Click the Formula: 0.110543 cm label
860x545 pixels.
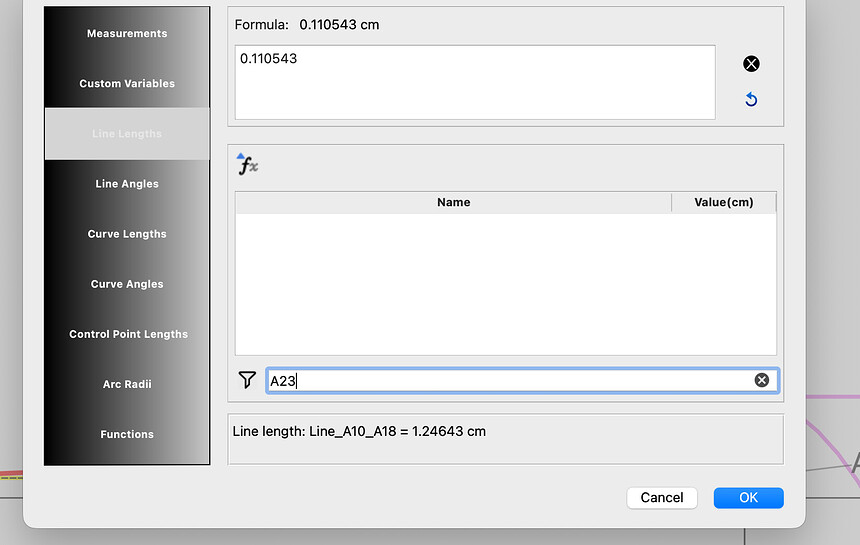click(x=307, y=25)
